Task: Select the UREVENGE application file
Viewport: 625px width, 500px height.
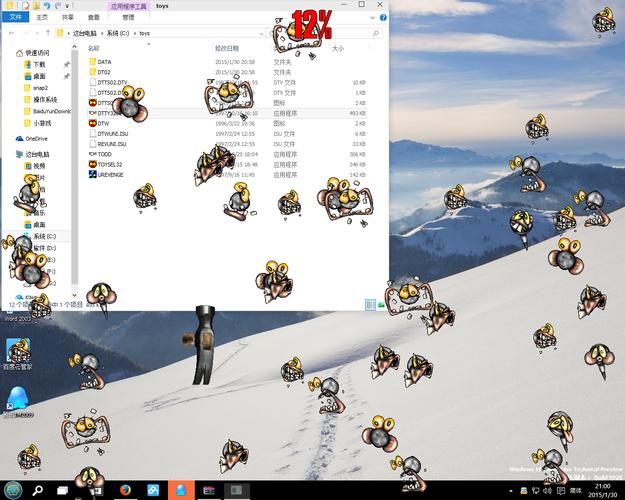Action: point(110,174)
